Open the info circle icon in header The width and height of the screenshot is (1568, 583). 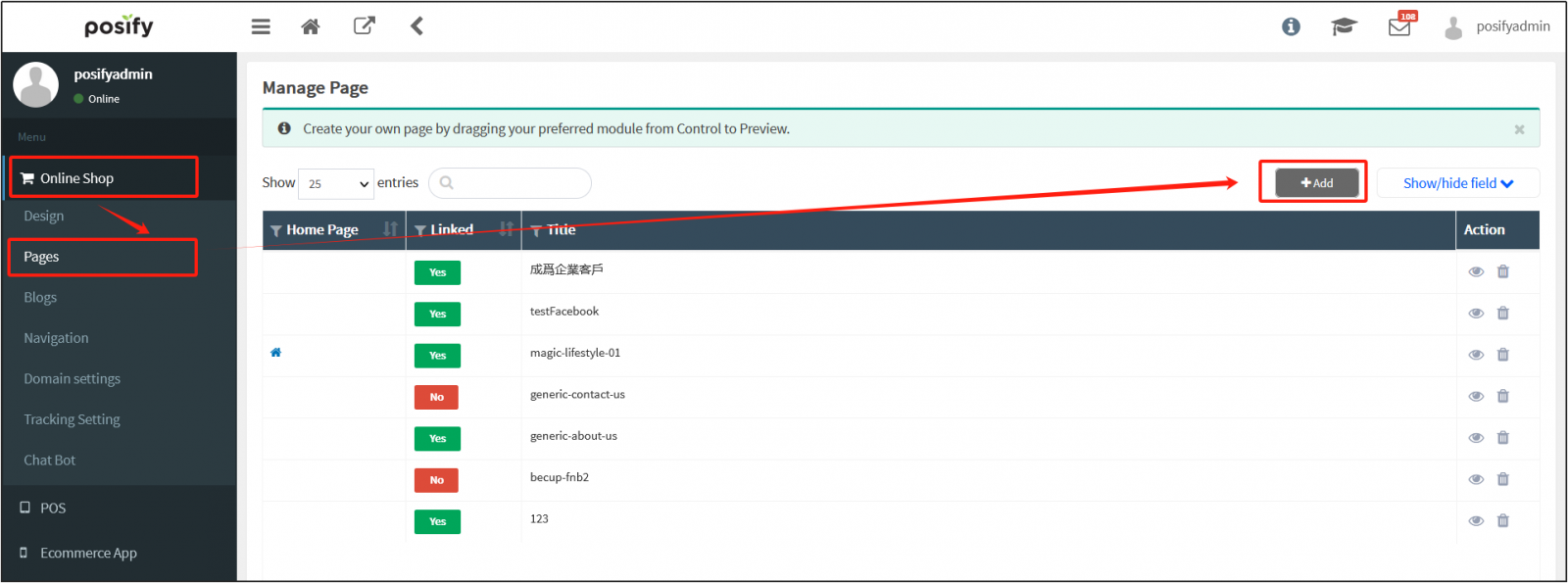[x=1291, y=26]
